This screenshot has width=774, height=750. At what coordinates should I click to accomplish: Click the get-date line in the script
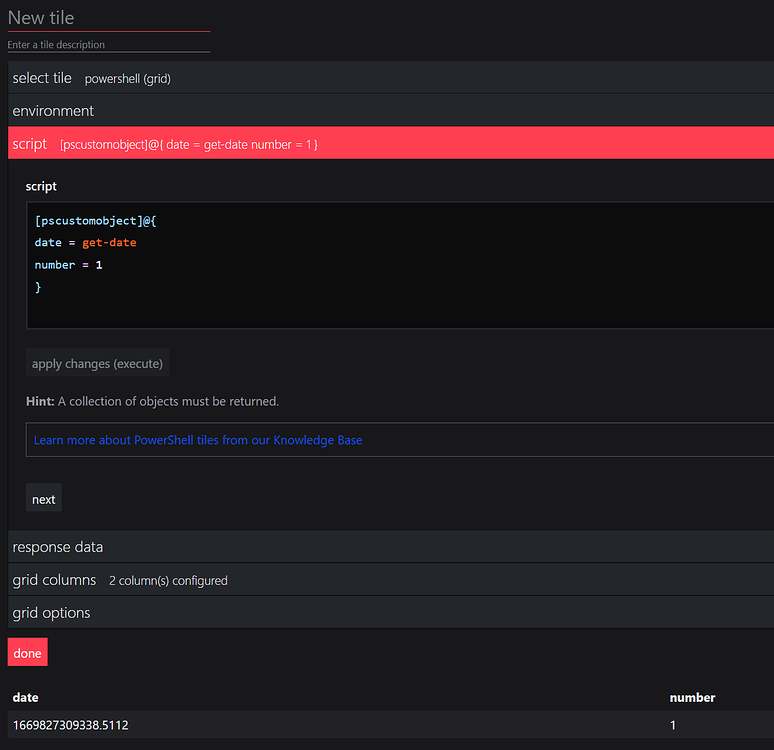point(85,242)
